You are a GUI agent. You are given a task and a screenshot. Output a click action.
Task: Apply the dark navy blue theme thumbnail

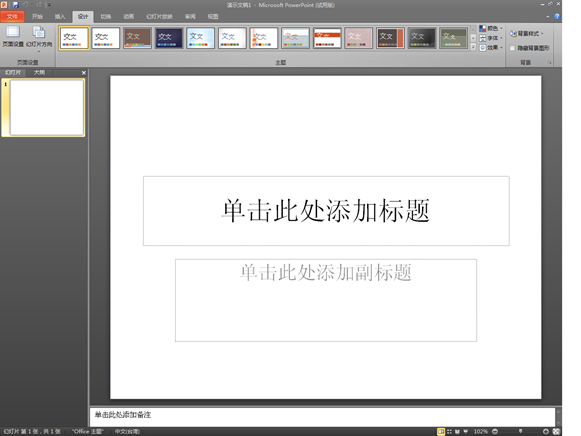169,38
